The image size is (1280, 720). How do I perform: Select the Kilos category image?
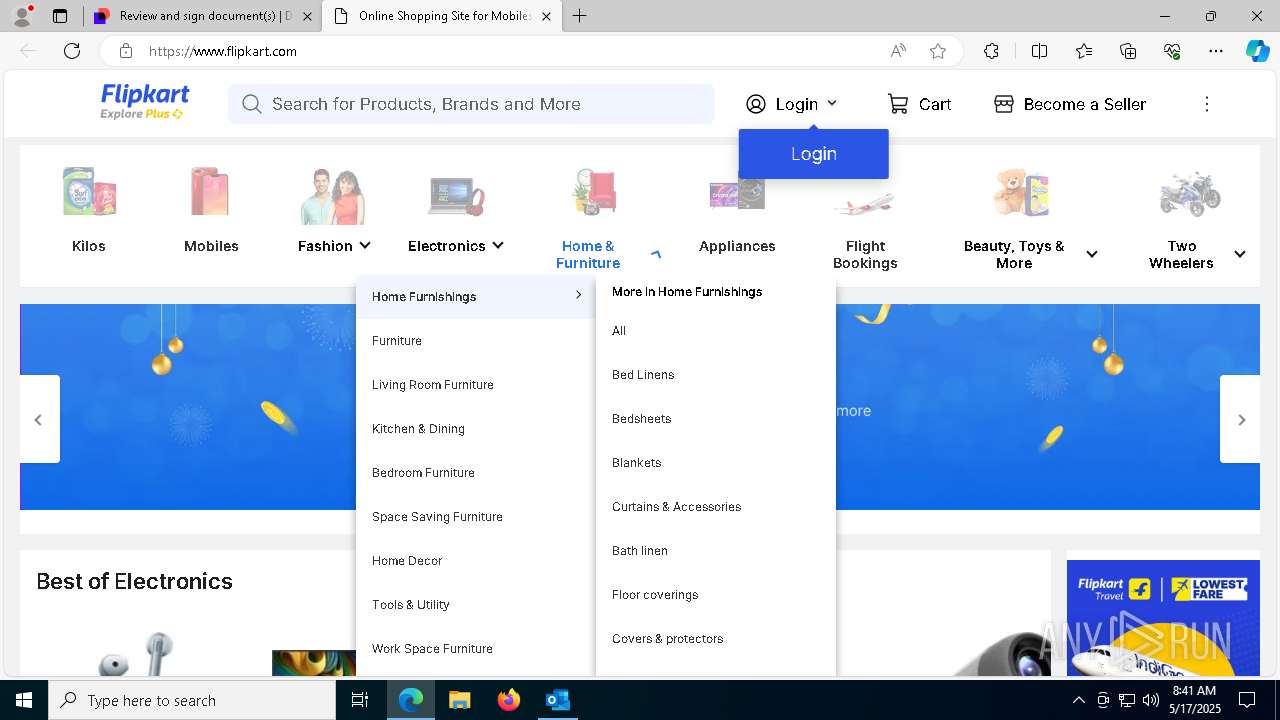tap(89, 192)
